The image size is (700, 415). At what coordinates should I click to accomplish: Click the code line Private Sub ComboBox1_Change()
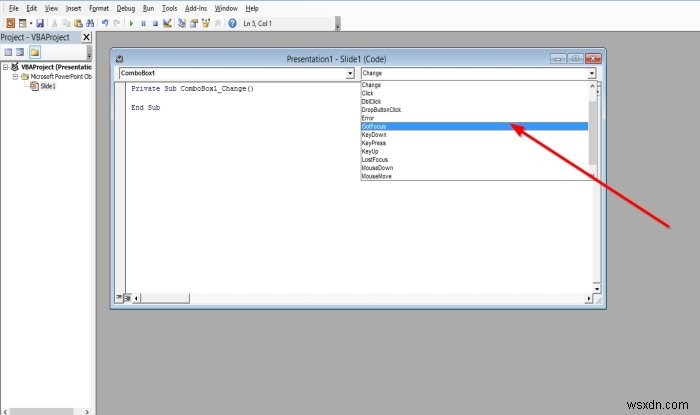point(192,89)
